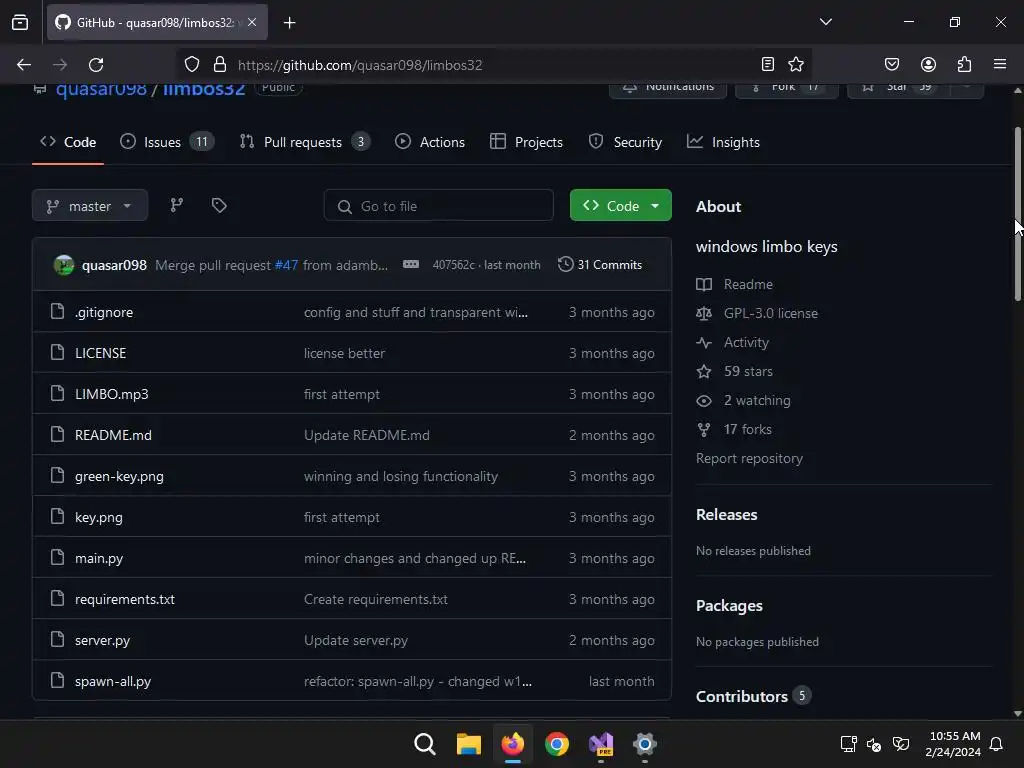
Task: Toggle reader view icon in address bar
Action: [x=768, y=64]
